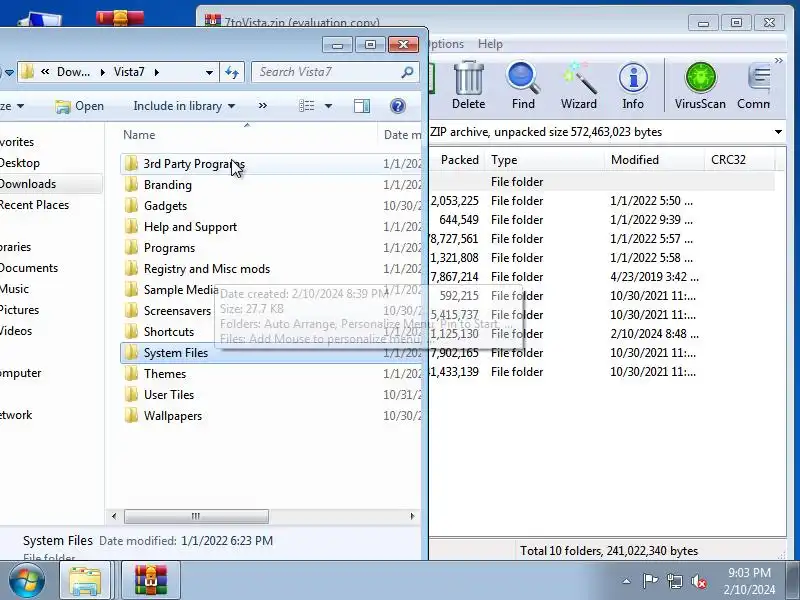Toggle the preview pane icon in Explorer
Viewport: 800px width, 600px height.
(x=362, y=106)
